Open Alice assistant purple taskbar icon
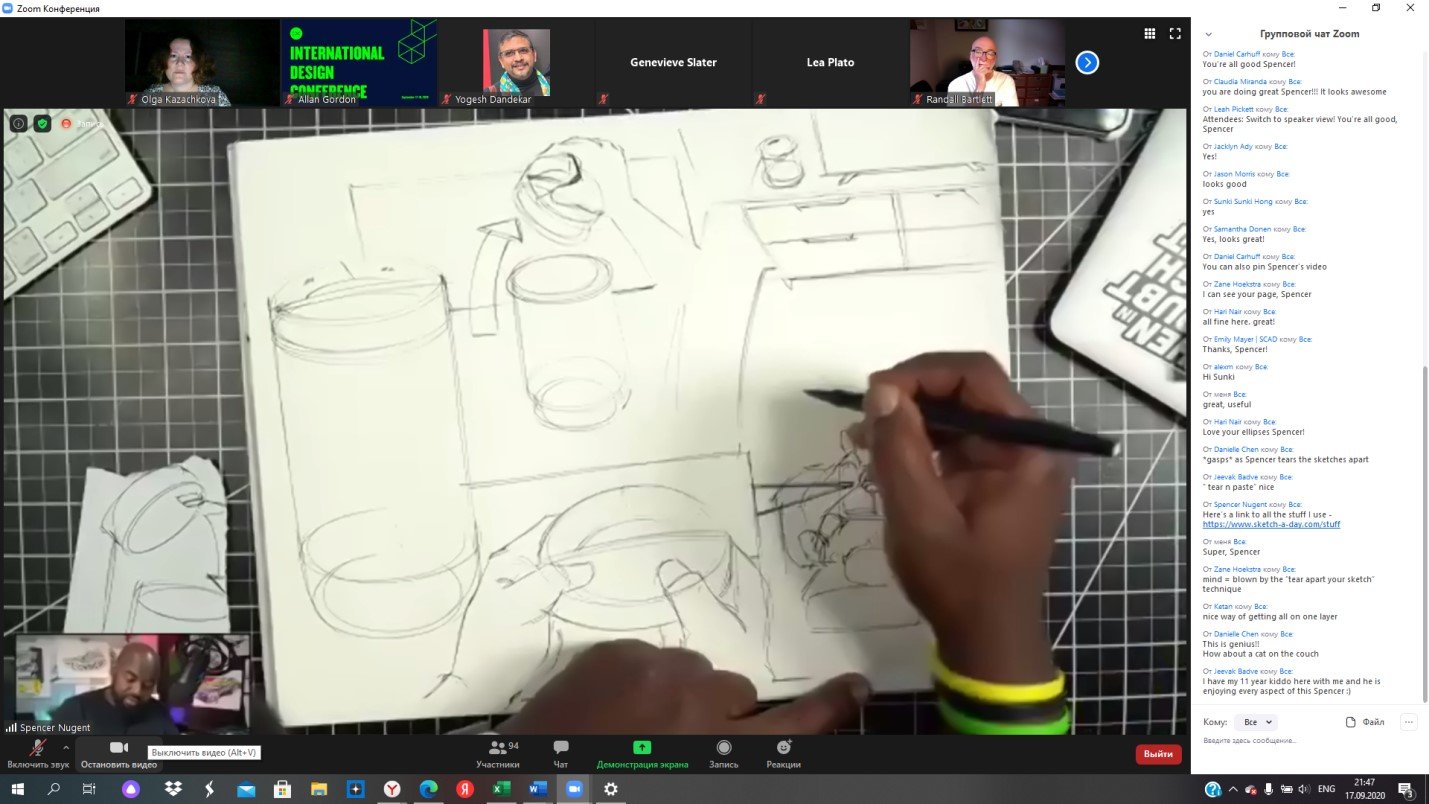Screen dimensions: 1429x804 click(130, 789)
